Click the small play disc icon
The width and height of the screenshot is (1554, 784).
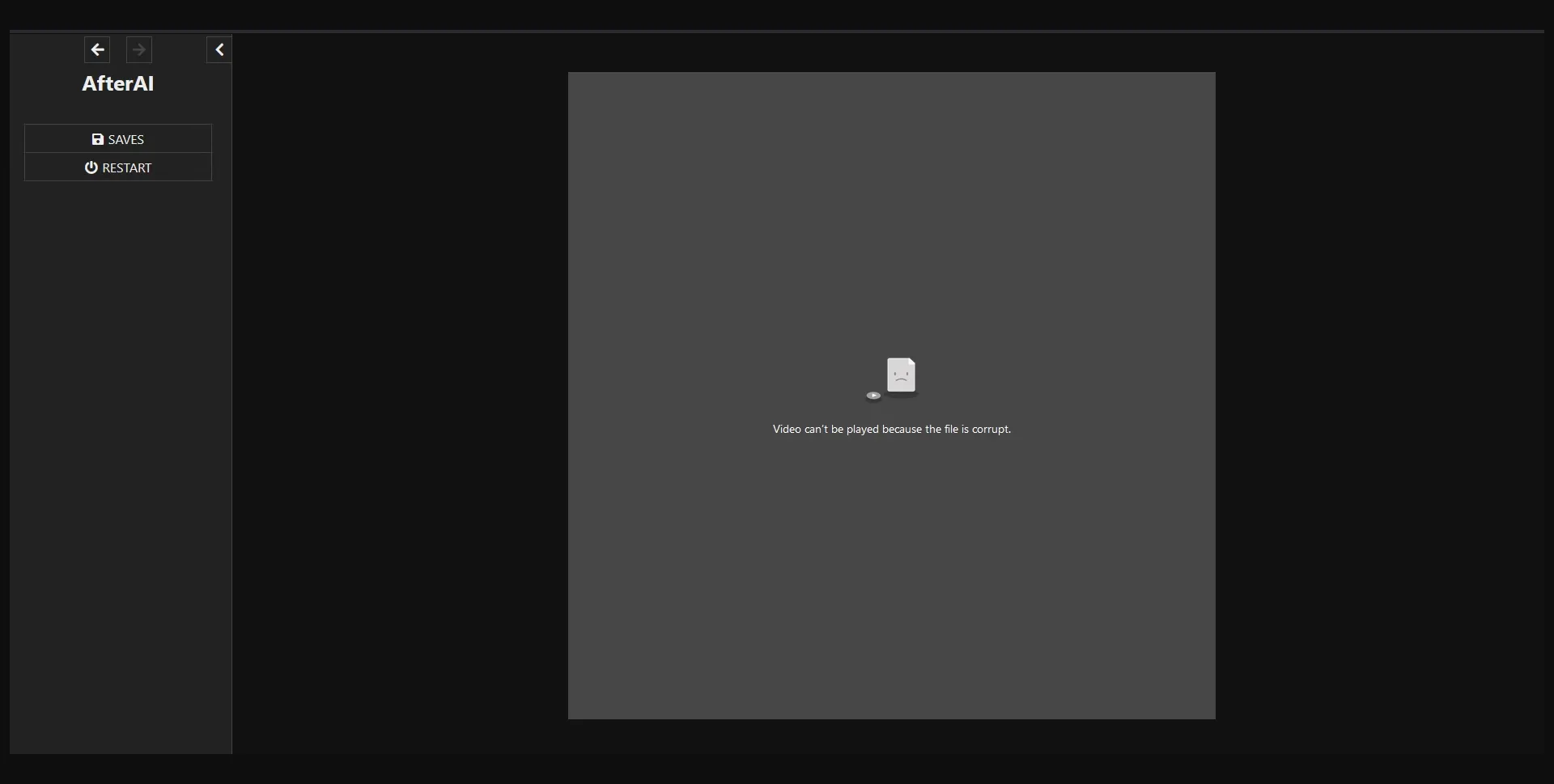[873, 396]
